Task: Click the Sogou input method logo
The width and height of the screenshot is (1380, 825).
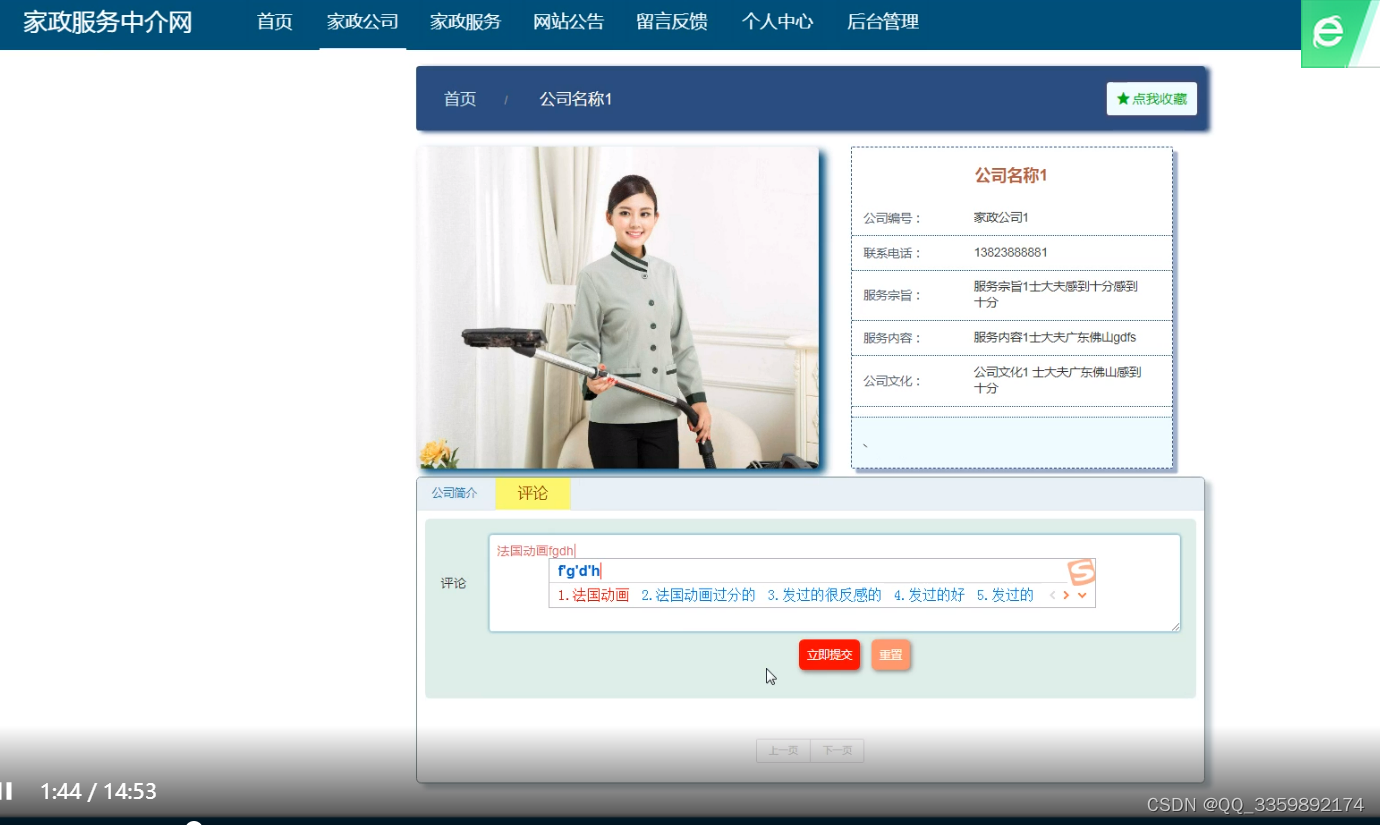Action: [x=1081, y=572]
